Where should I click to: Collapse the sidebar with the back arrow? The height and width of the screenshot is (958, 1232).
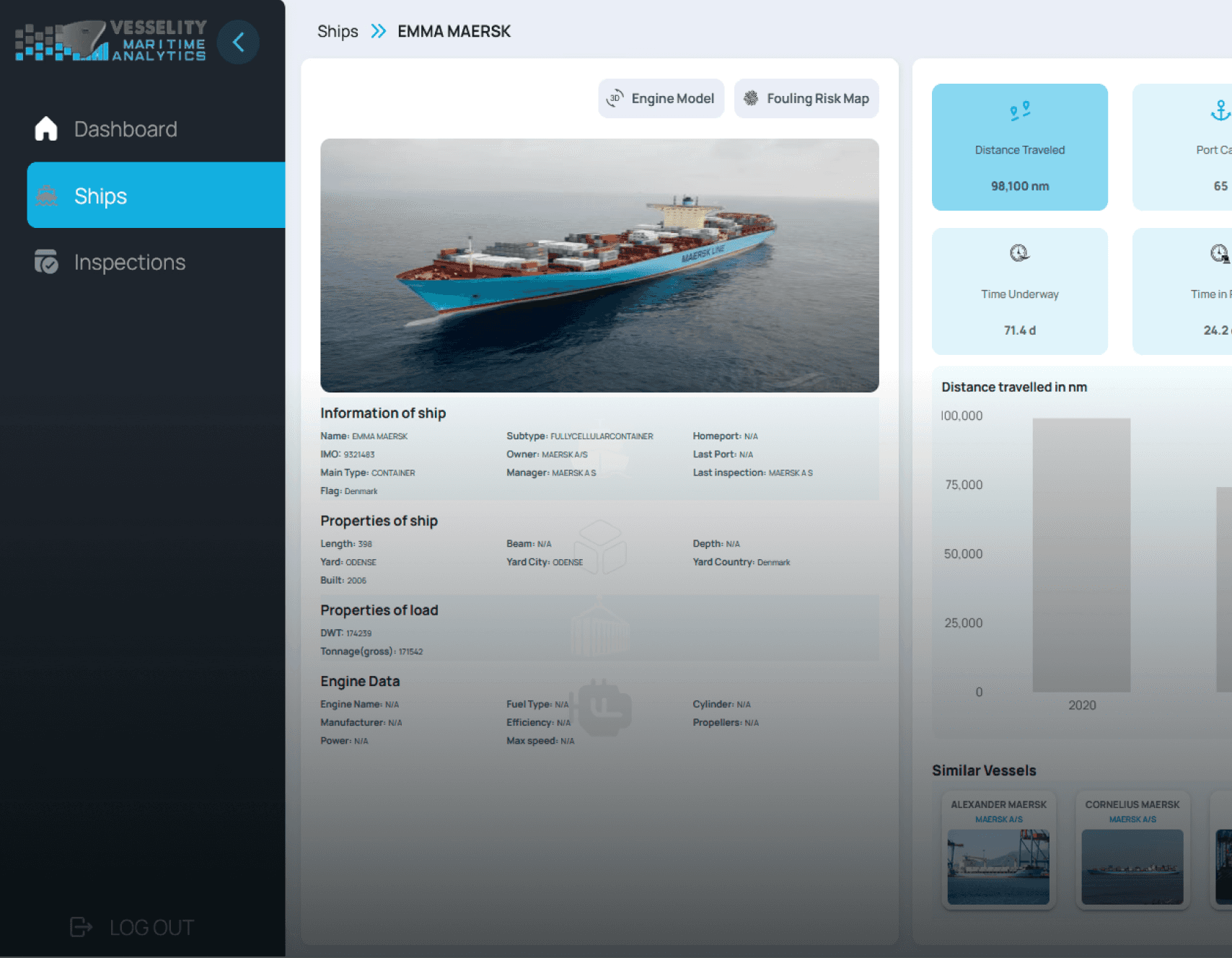pos(238,43)
